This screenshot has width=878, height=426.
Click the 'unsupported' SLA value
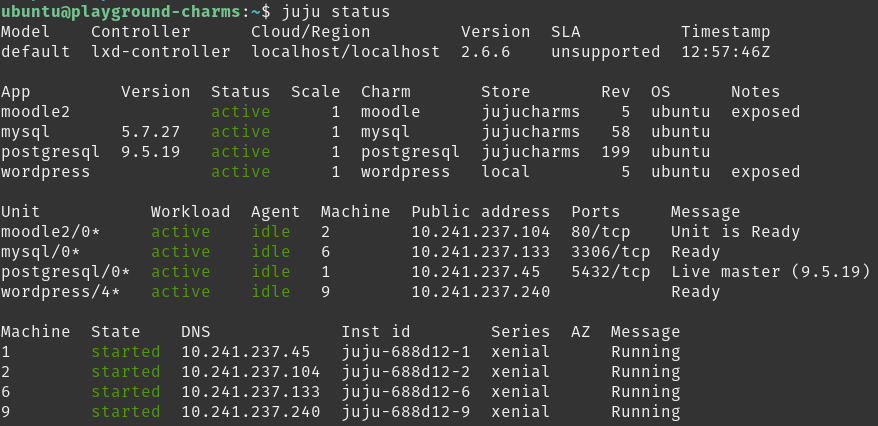point(605,52)
